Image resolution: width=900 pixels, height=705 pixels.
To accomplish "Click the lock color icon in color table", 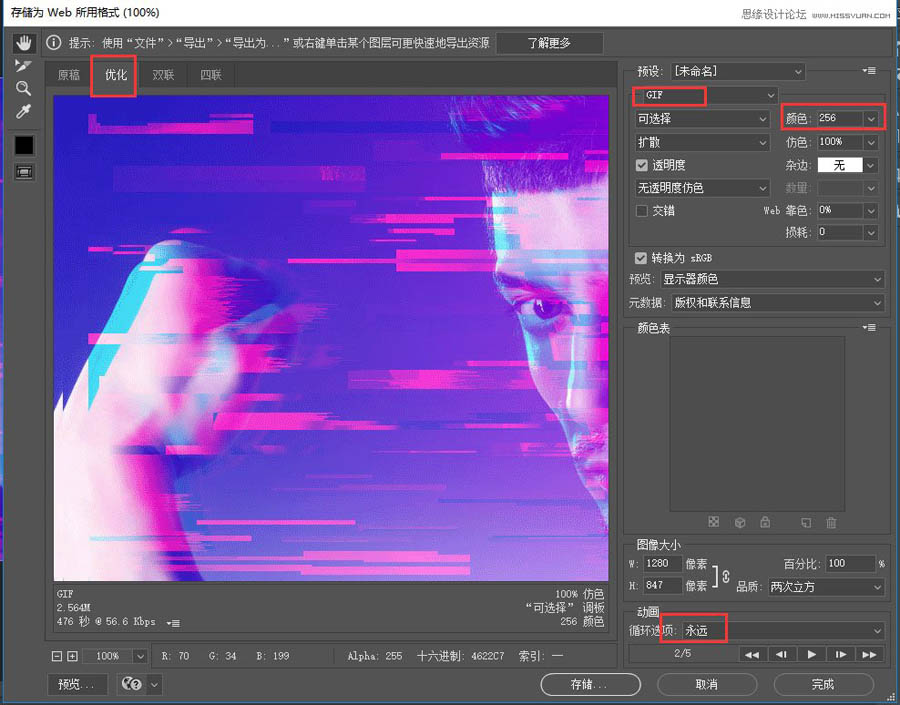I will coord(765,522).
